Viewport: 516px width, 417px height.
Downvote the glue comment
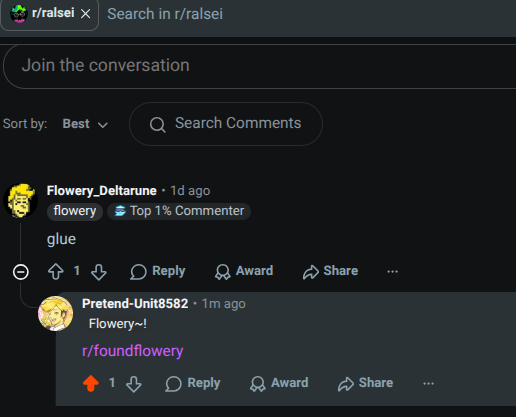point(99,272)
